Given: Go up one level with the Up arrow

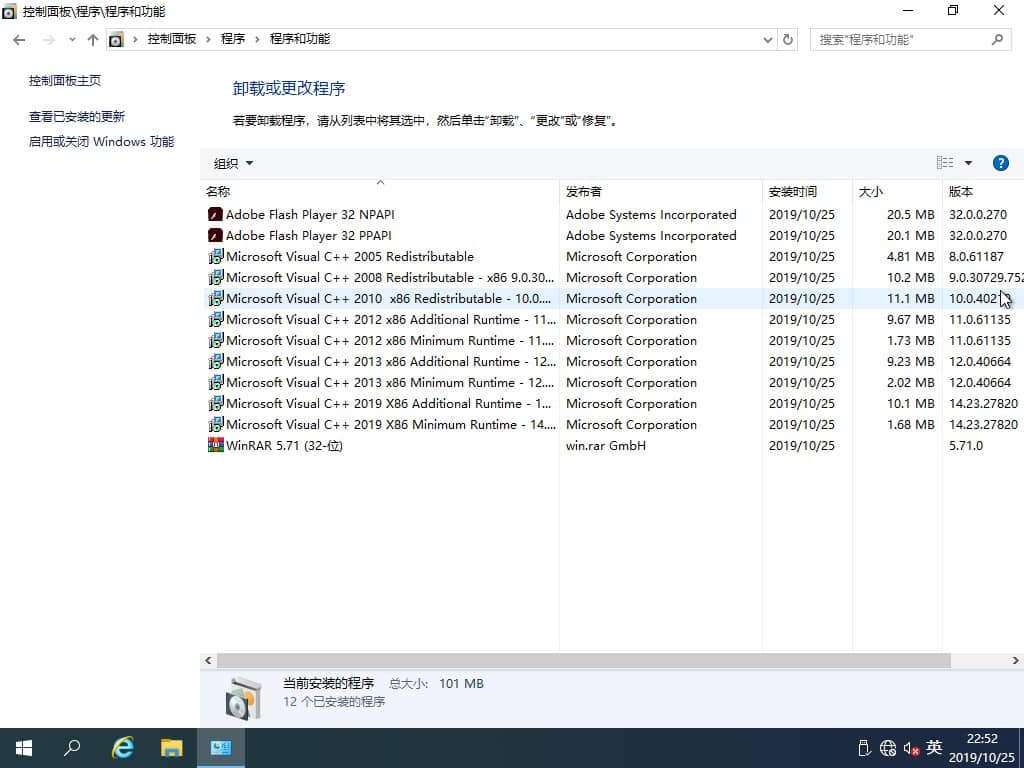Looking at the screenshot, I should 93,40.
